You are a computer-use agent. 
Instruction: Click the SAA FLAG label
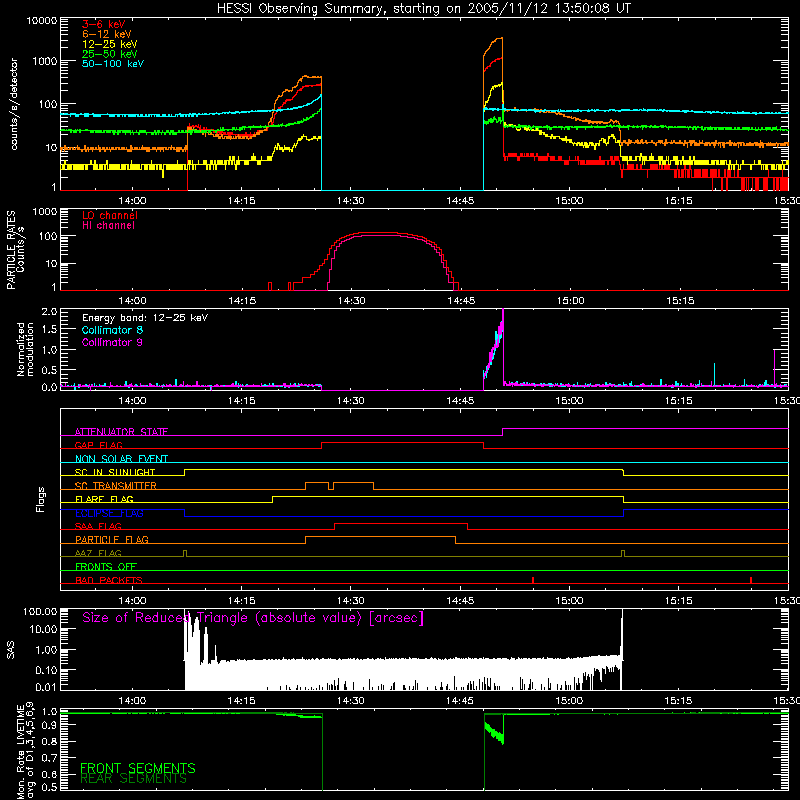(98, 526)
